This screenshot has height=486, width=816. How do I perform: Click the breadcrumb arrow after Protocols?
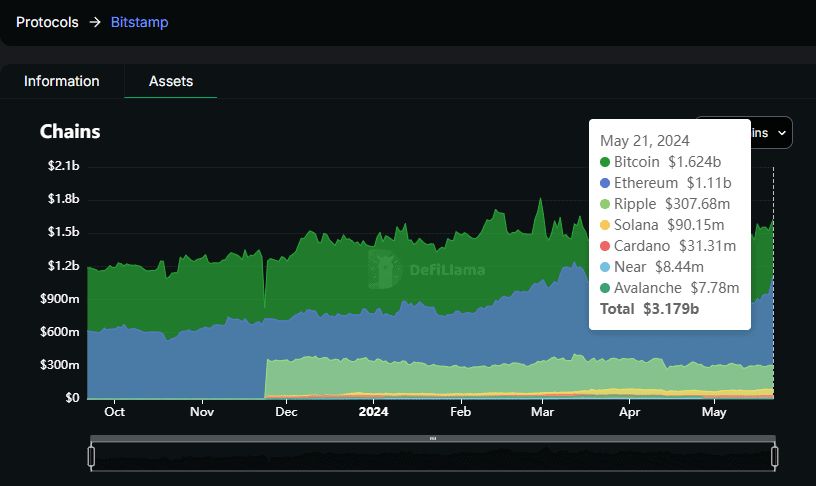[94, 22]
